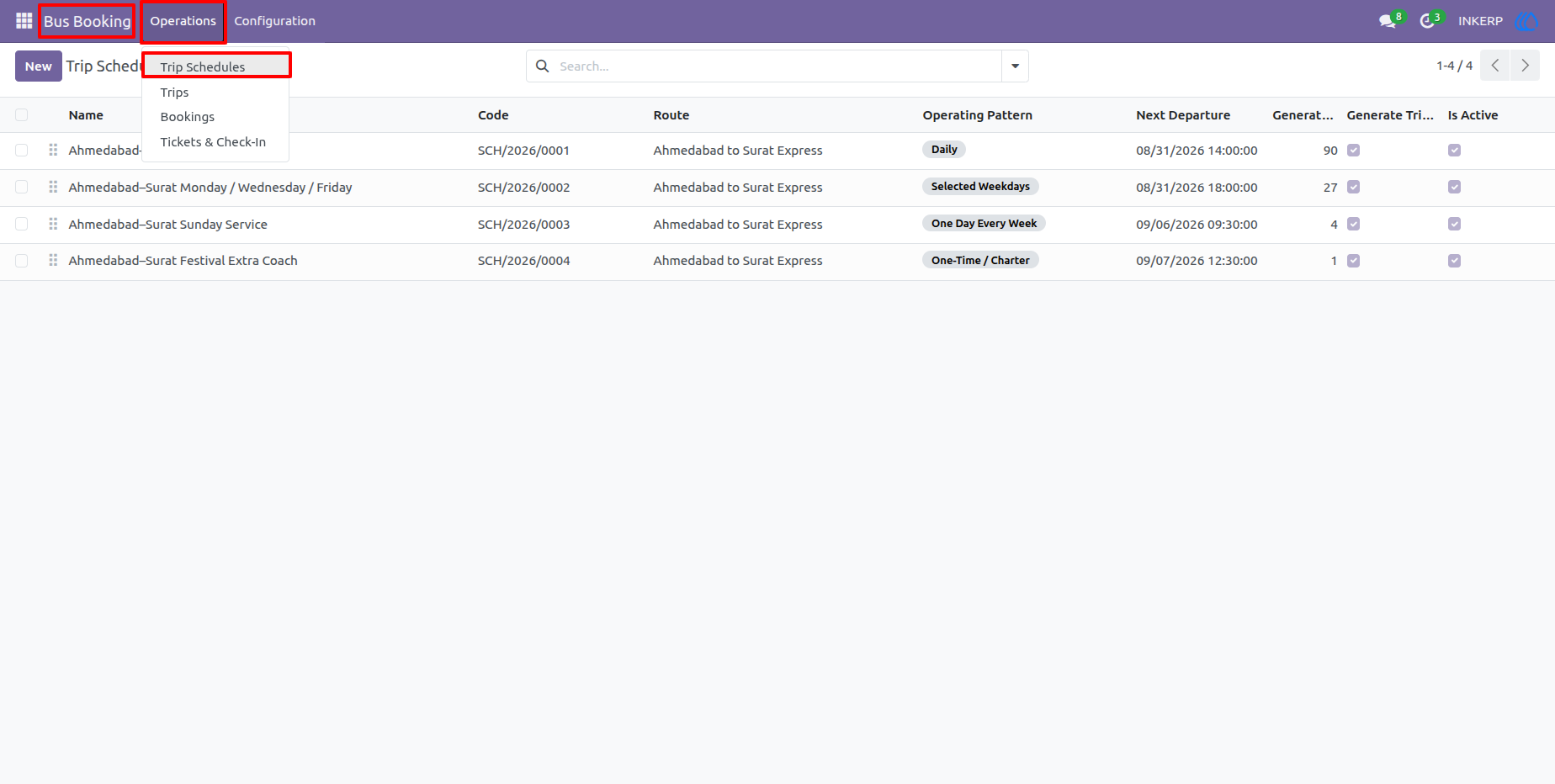Expand the search options dropdown toggle

point(1015,66)
